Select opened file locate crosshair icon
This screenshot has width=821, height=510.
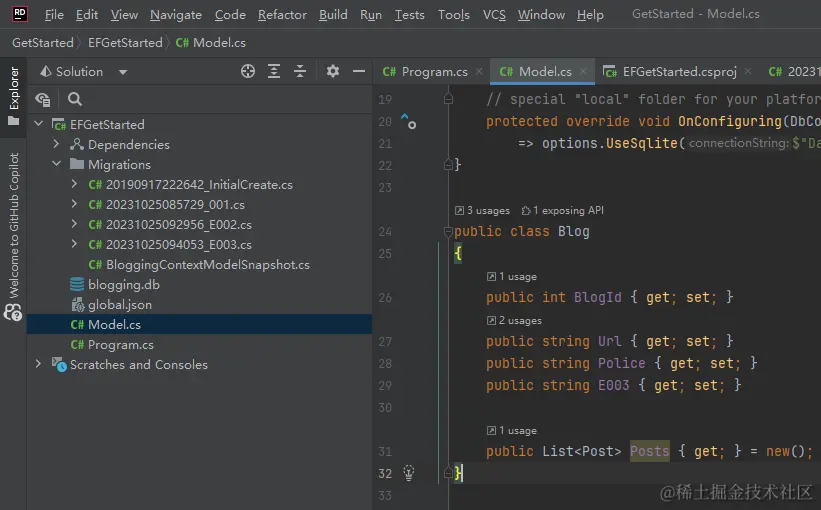point(248,71)
